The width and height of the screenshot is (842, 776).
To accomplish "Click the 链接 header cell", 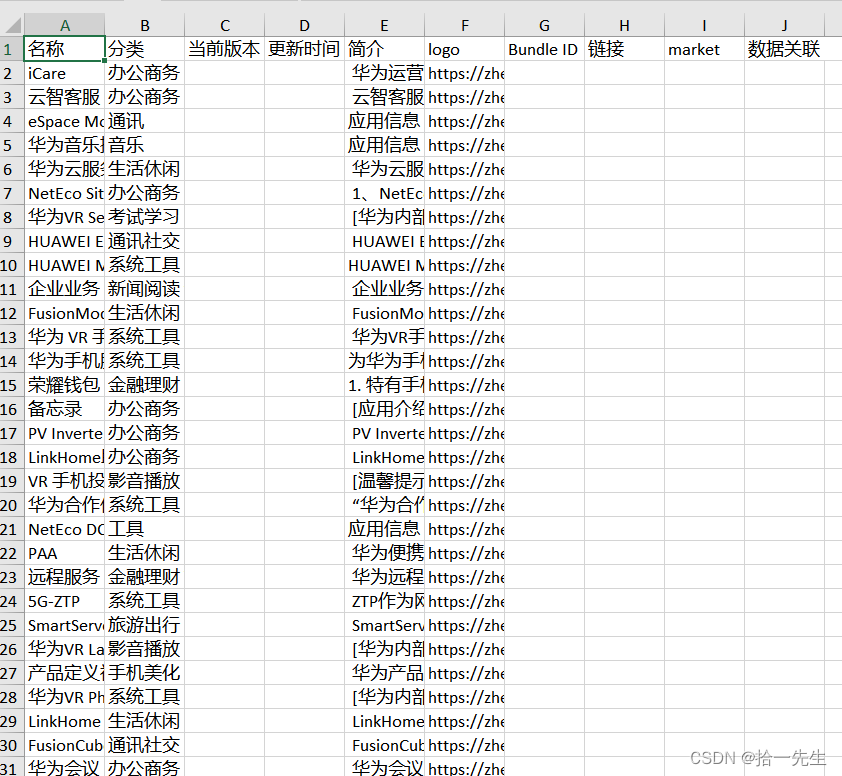I will [x=625, y=49].
